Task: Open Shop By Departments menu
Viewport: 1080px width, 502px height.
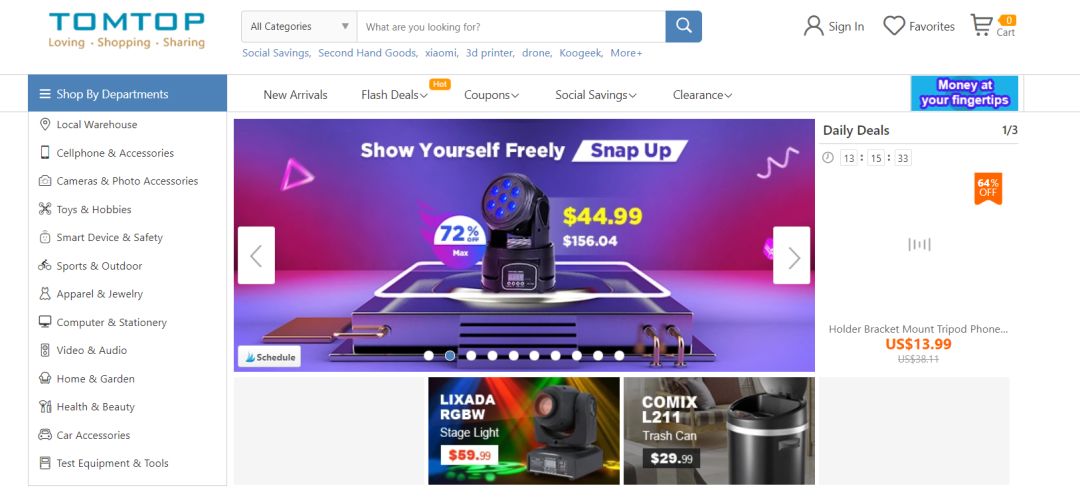Action: [x=127, y=94]
